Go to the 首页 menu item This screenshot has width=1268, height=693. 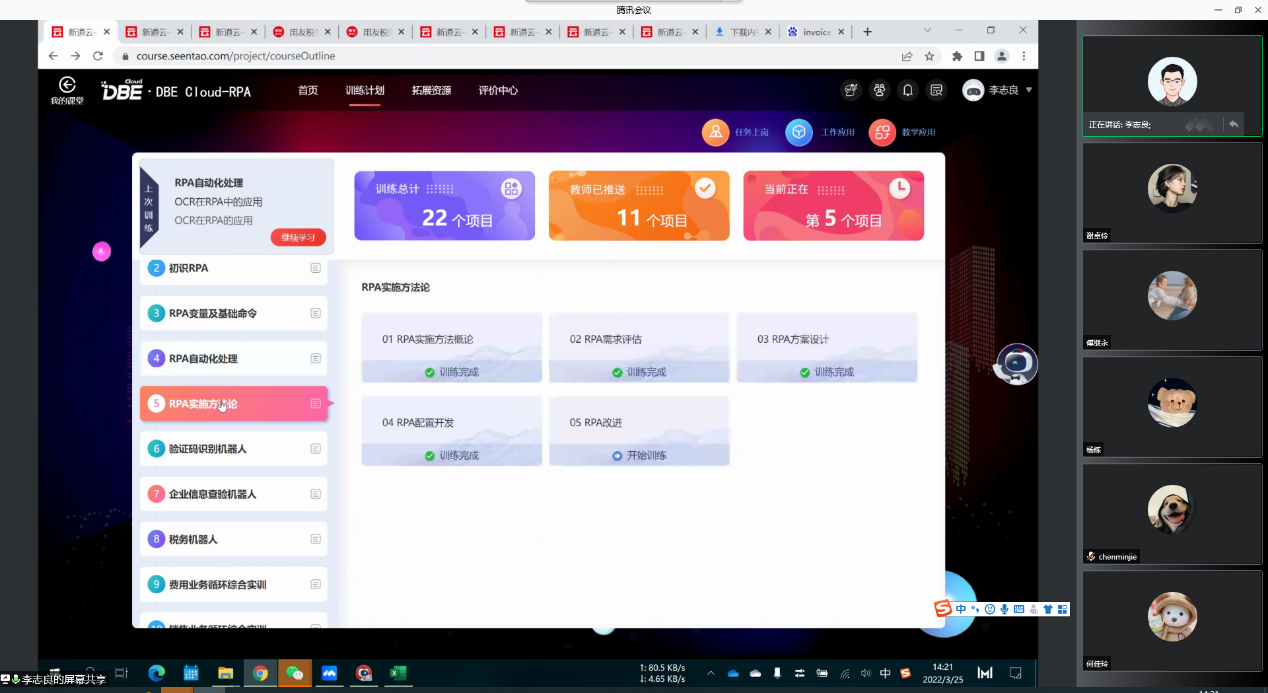coord(307,90)
